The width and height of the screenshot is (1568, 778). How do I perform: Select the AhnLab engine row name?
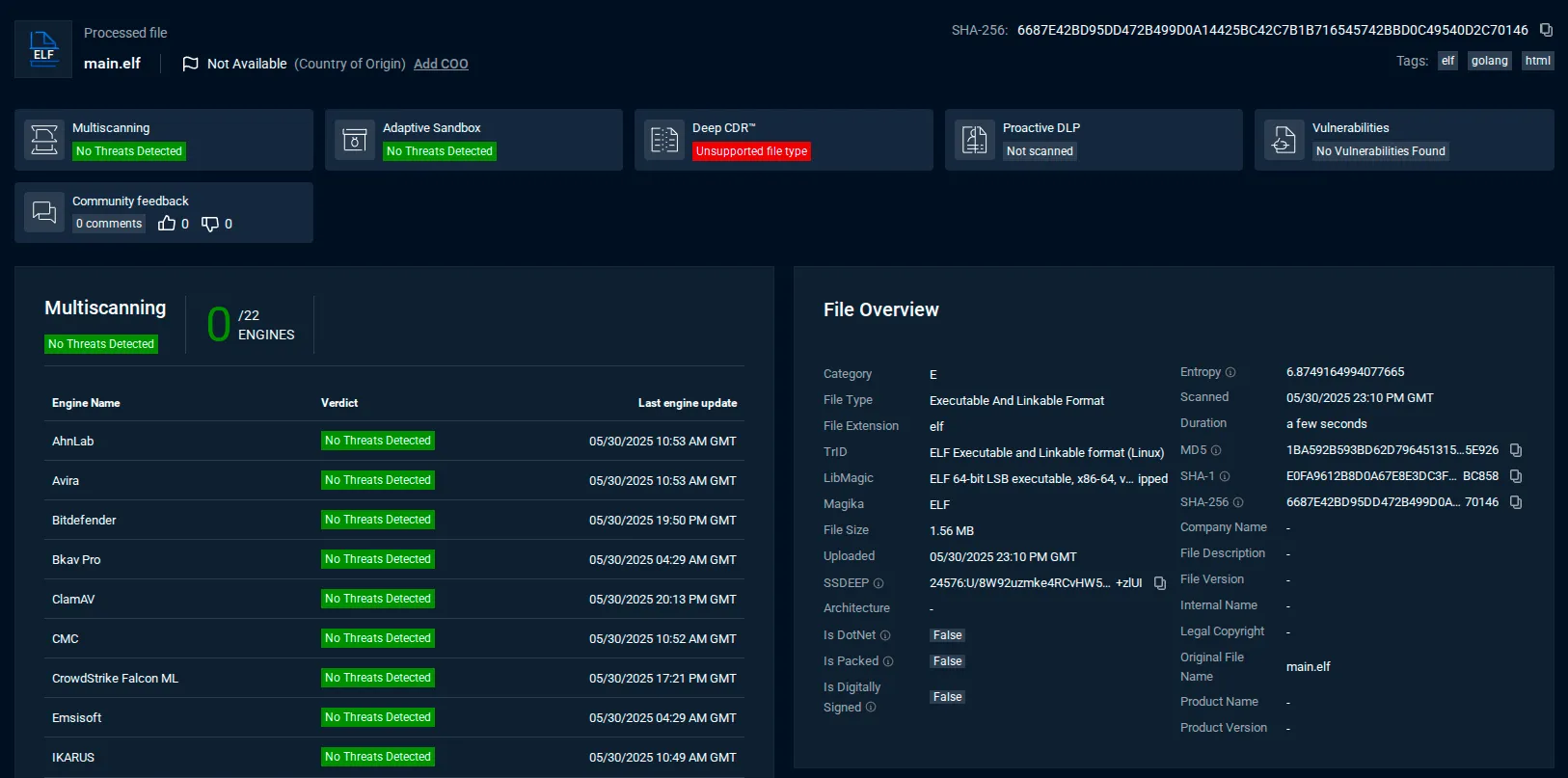[73, 442]
